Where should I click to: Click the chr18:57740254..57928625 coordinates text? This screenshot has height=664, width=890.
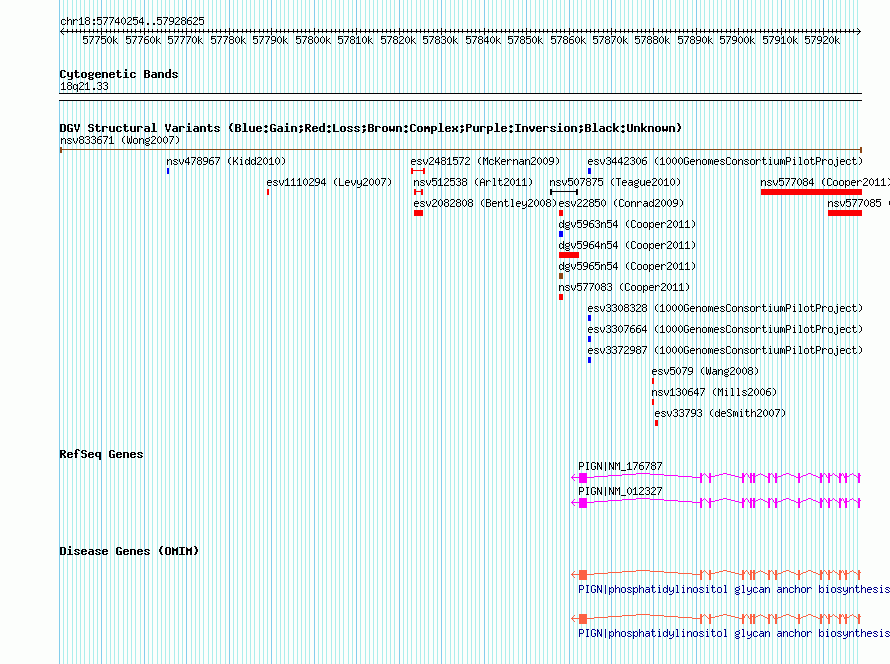click(132, 21)
